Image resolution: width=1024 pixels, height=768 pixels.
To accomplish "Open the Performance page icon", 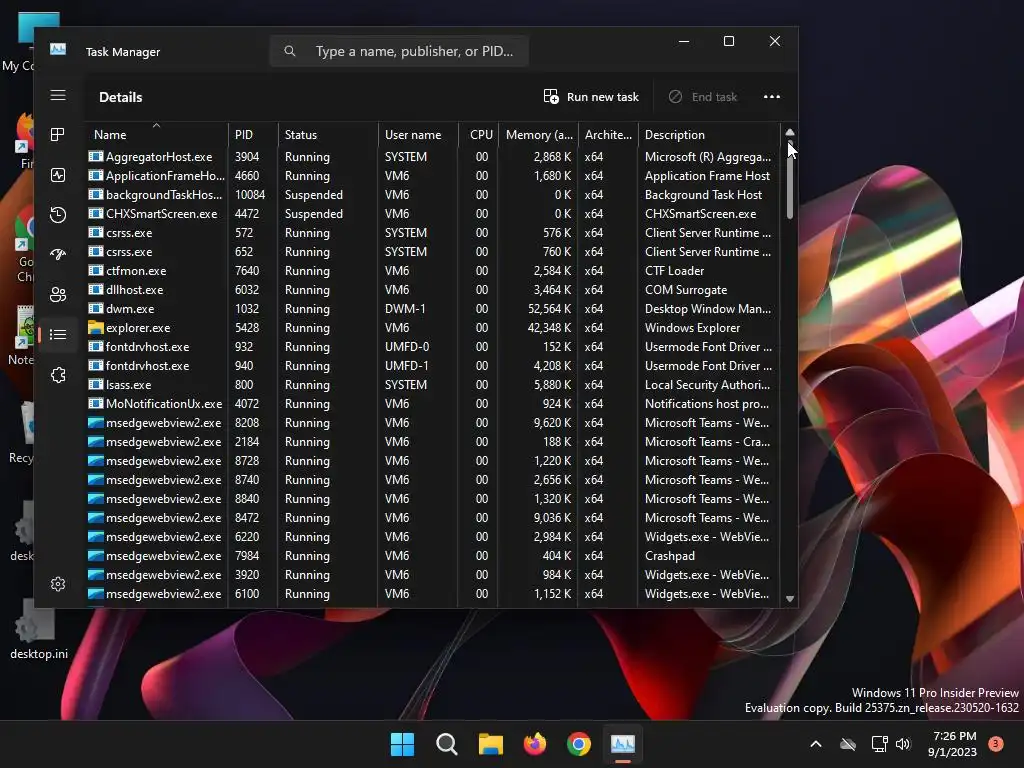I will pyautogui.click(x=58, y=175).
